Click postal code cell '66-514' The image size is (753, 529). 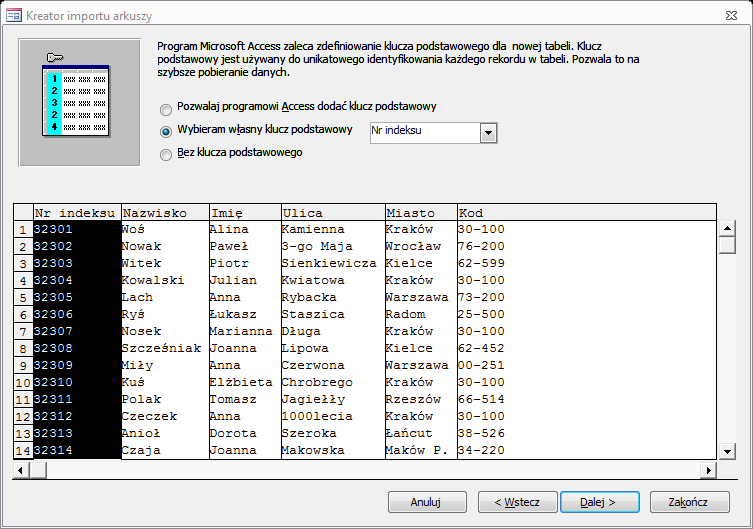[x=587, y=399]
